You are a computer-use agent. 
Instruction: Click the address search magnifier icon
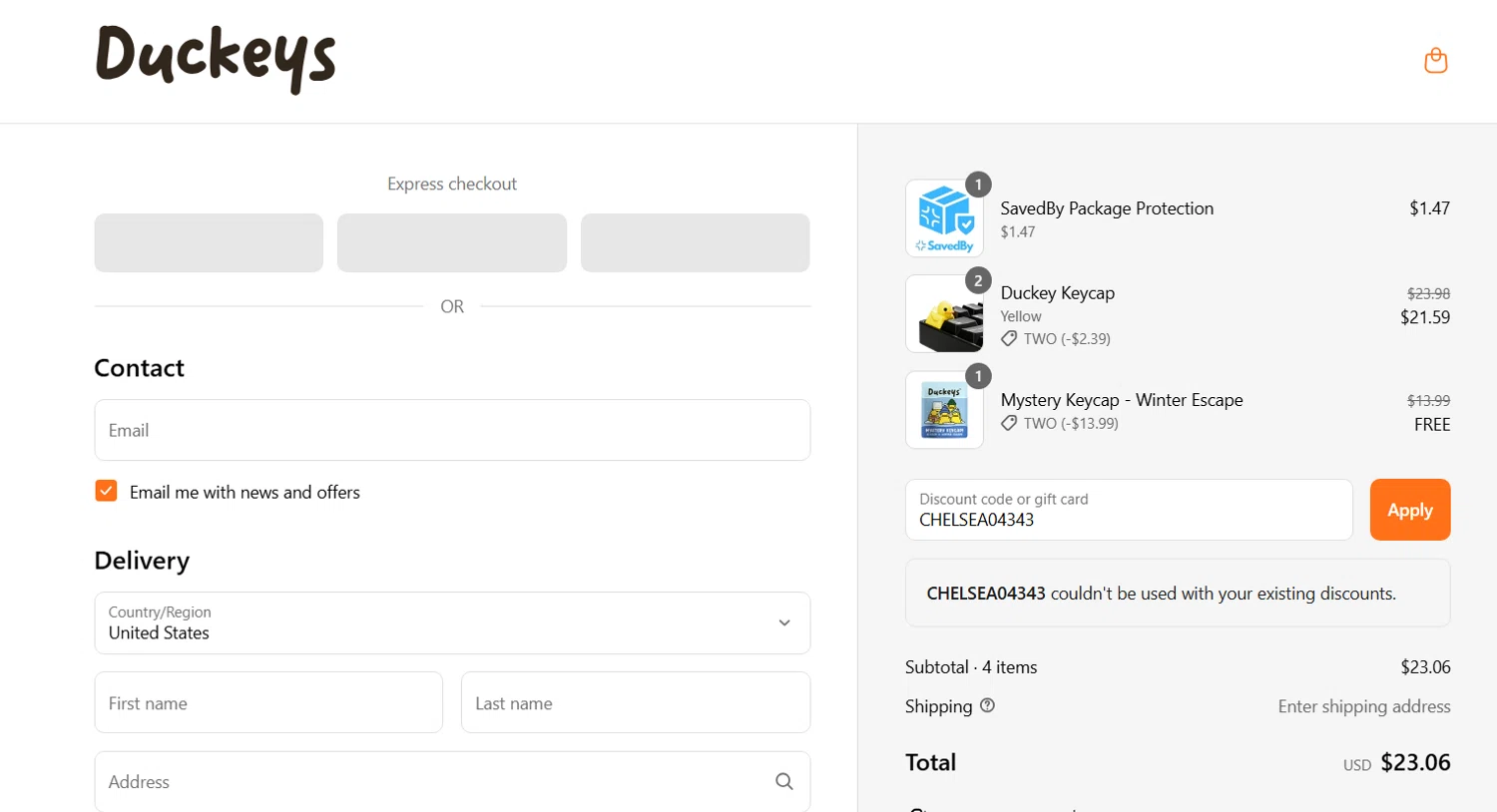[784, 781]
